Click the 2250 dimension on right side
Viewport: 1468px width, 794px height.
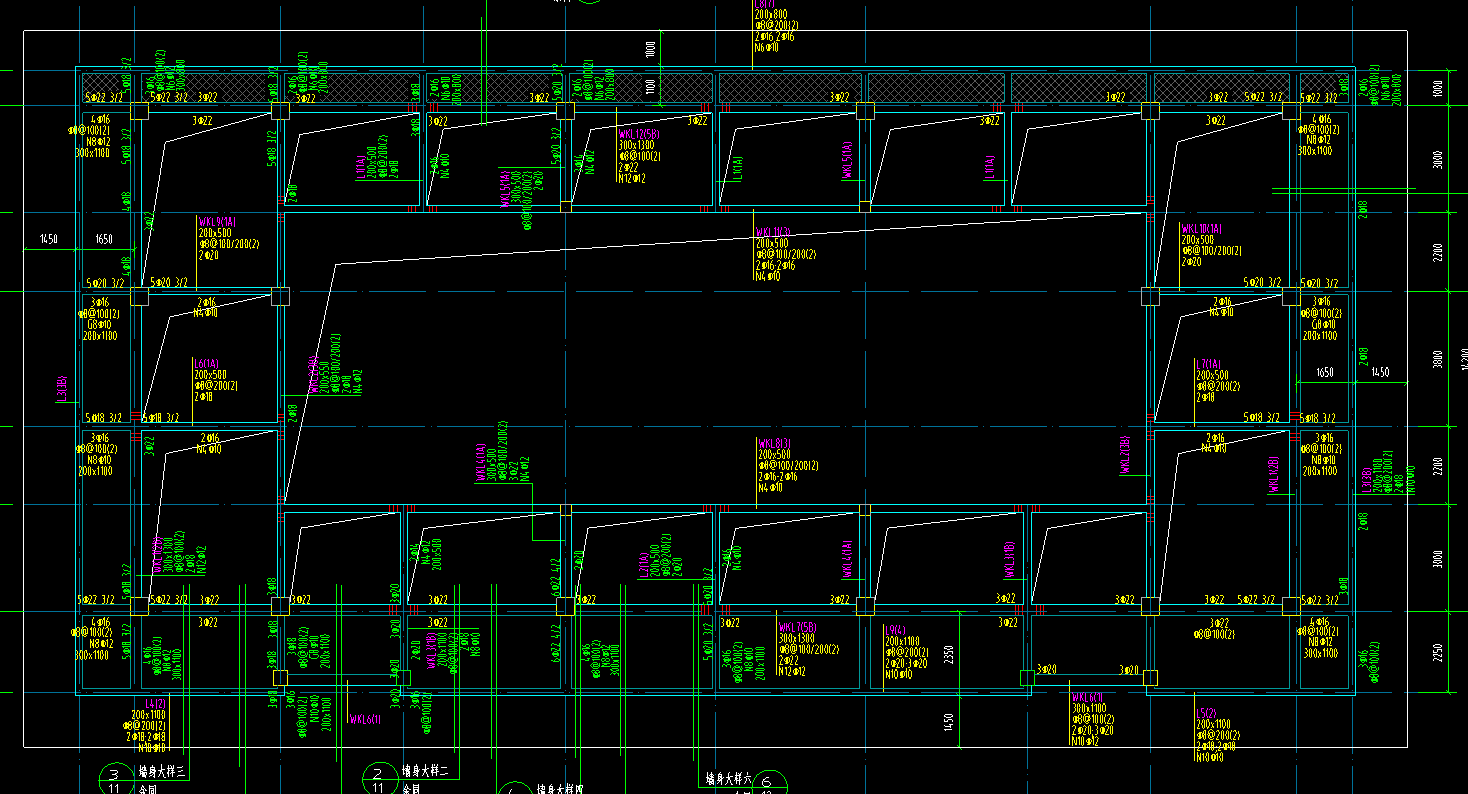[x=1438, y=652]
